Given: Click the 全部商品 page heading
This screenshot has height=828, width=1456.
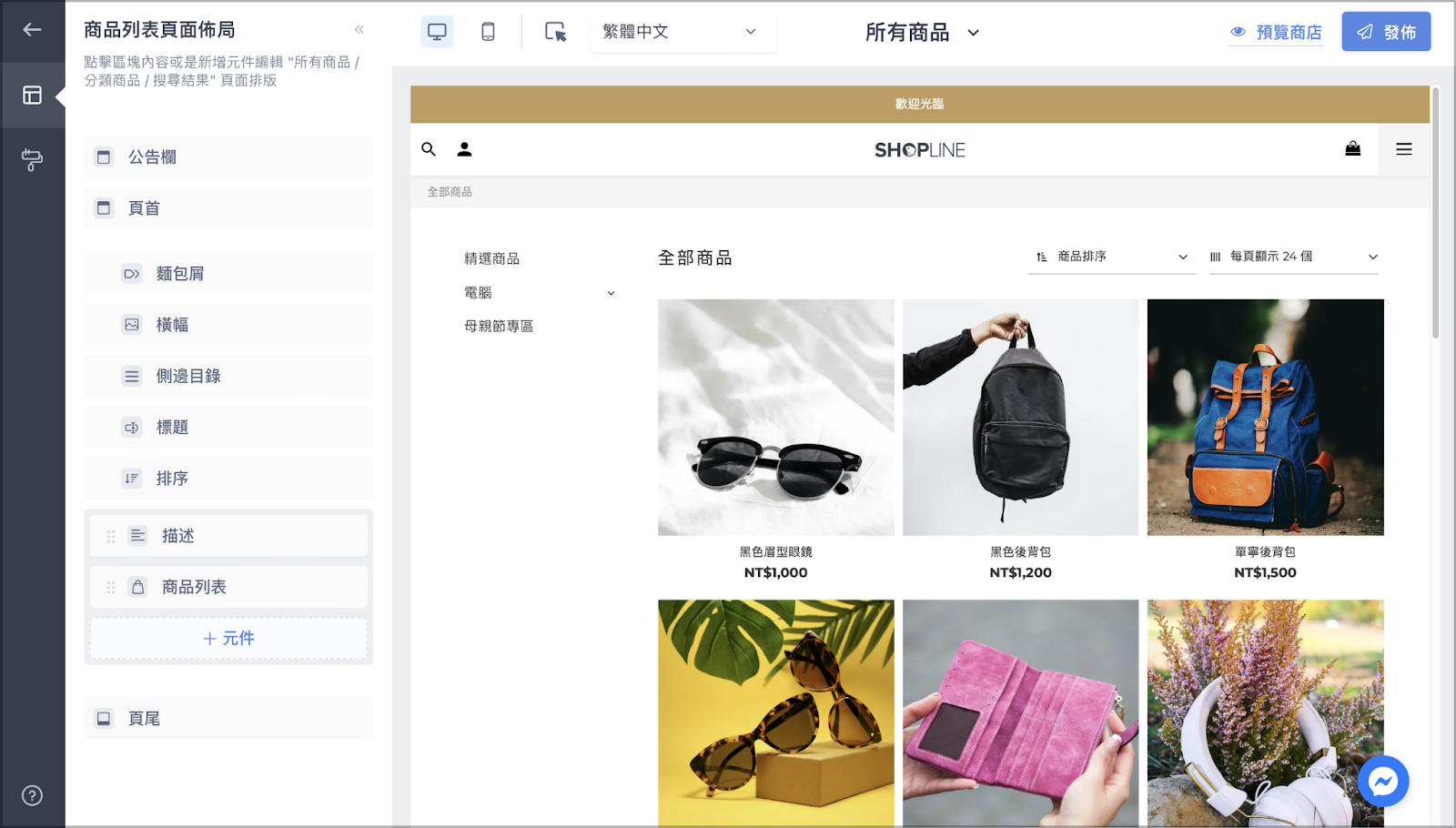Looking at the screenshot, I should tap(695, 258).
